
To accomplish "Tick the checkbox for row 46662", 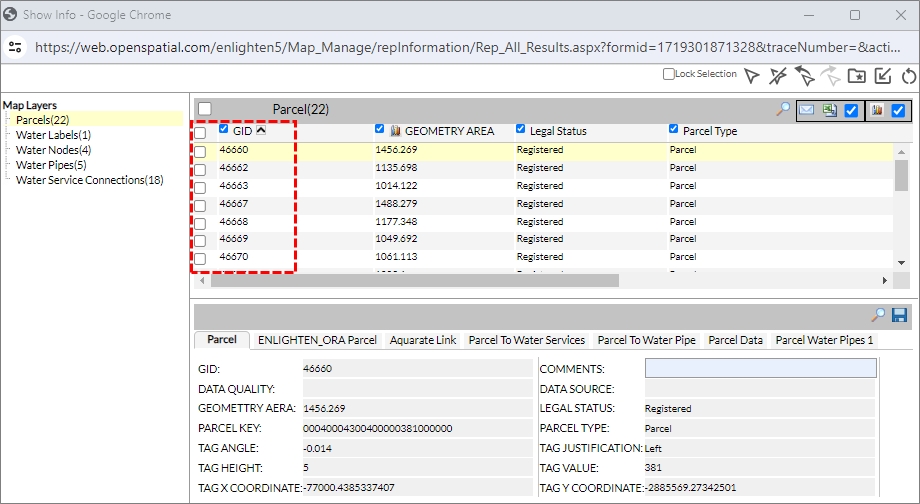I will point(200,168).
